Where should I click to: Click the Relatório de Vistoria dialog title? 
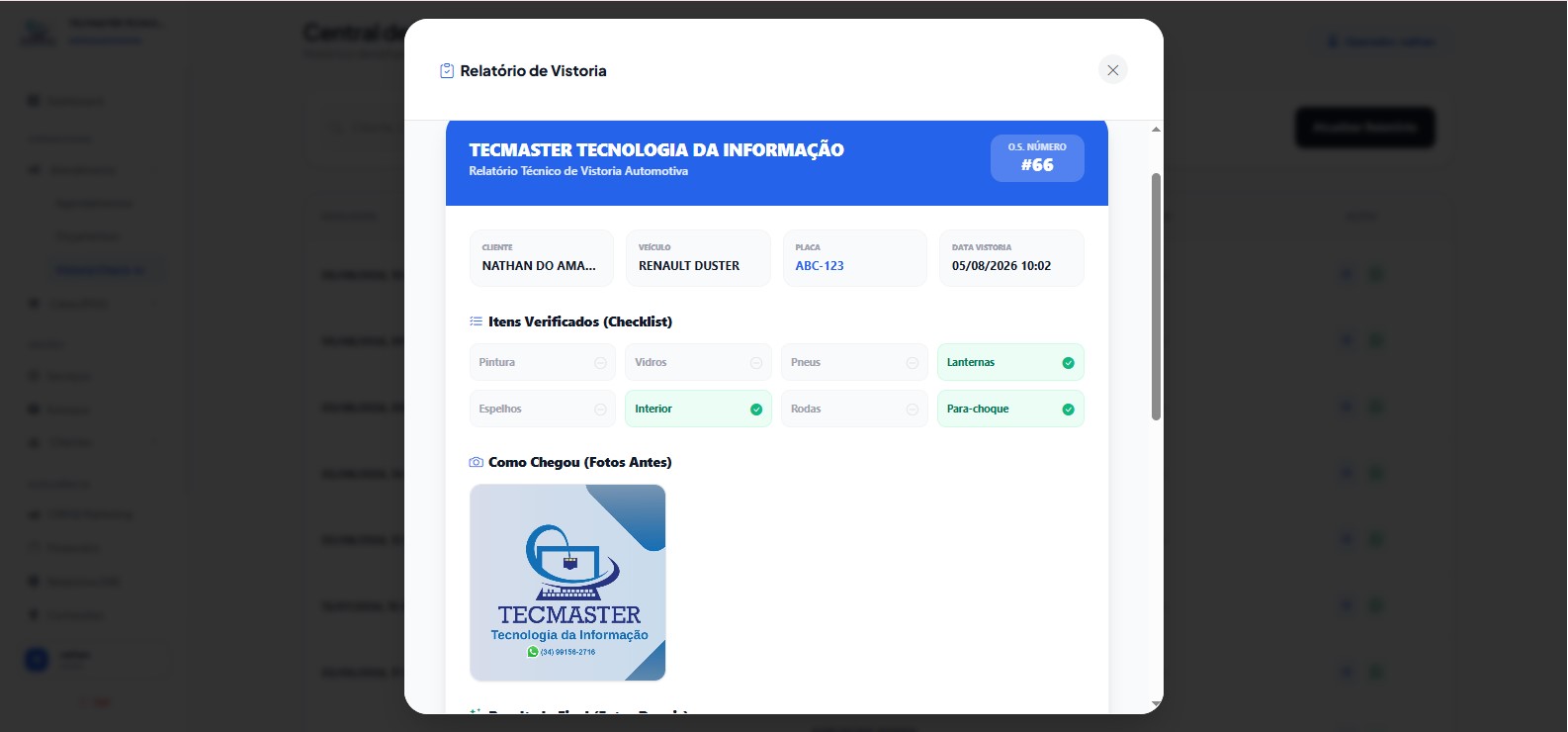(533, 71)
